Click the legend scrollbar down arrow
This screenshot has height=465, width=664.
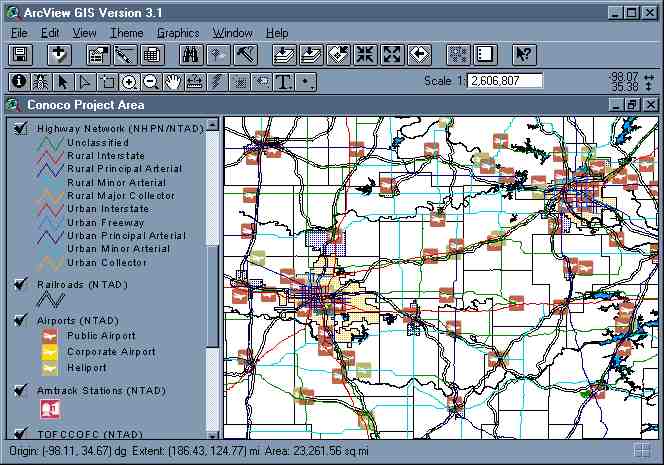tap(213, 435)
